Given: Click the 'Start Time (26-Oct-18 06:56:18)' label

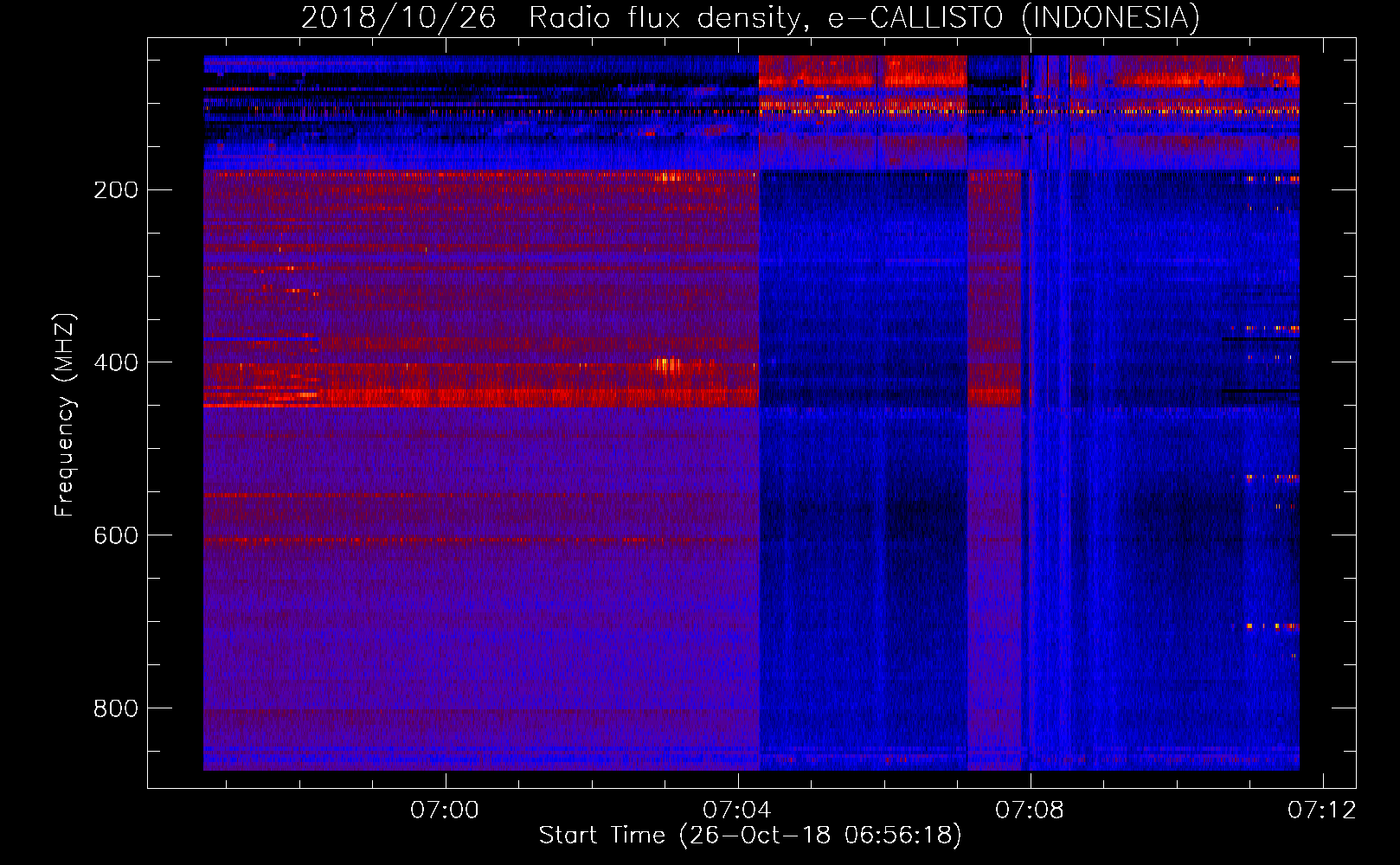Looking at the screenshot, I should [x=750, y=836].
